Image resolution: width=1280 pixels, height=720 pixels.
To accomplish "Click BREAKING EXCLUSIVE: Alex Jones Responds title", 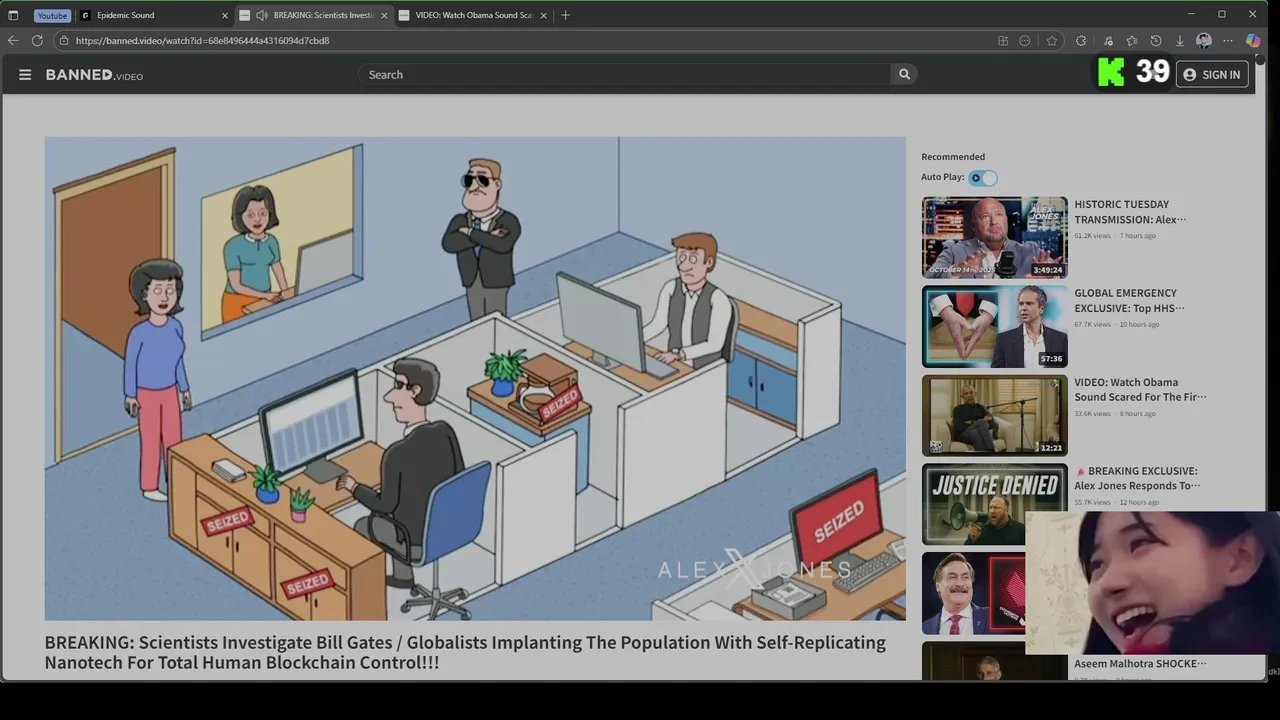I will pyautogui.click(x=1137, y=478).
